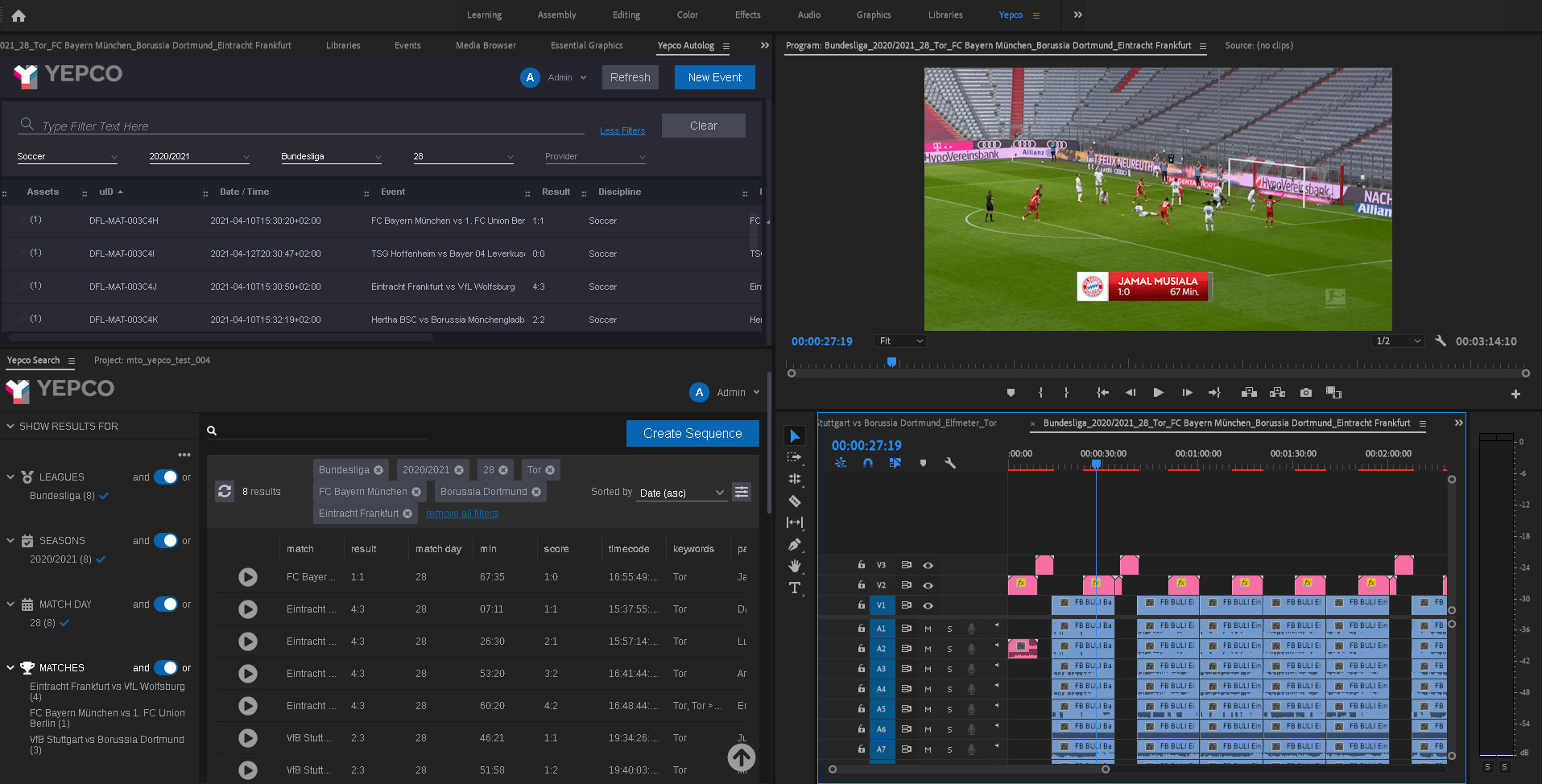Toggle the Leagues and/or switch
1542x784 pixels.
[166, 477]
